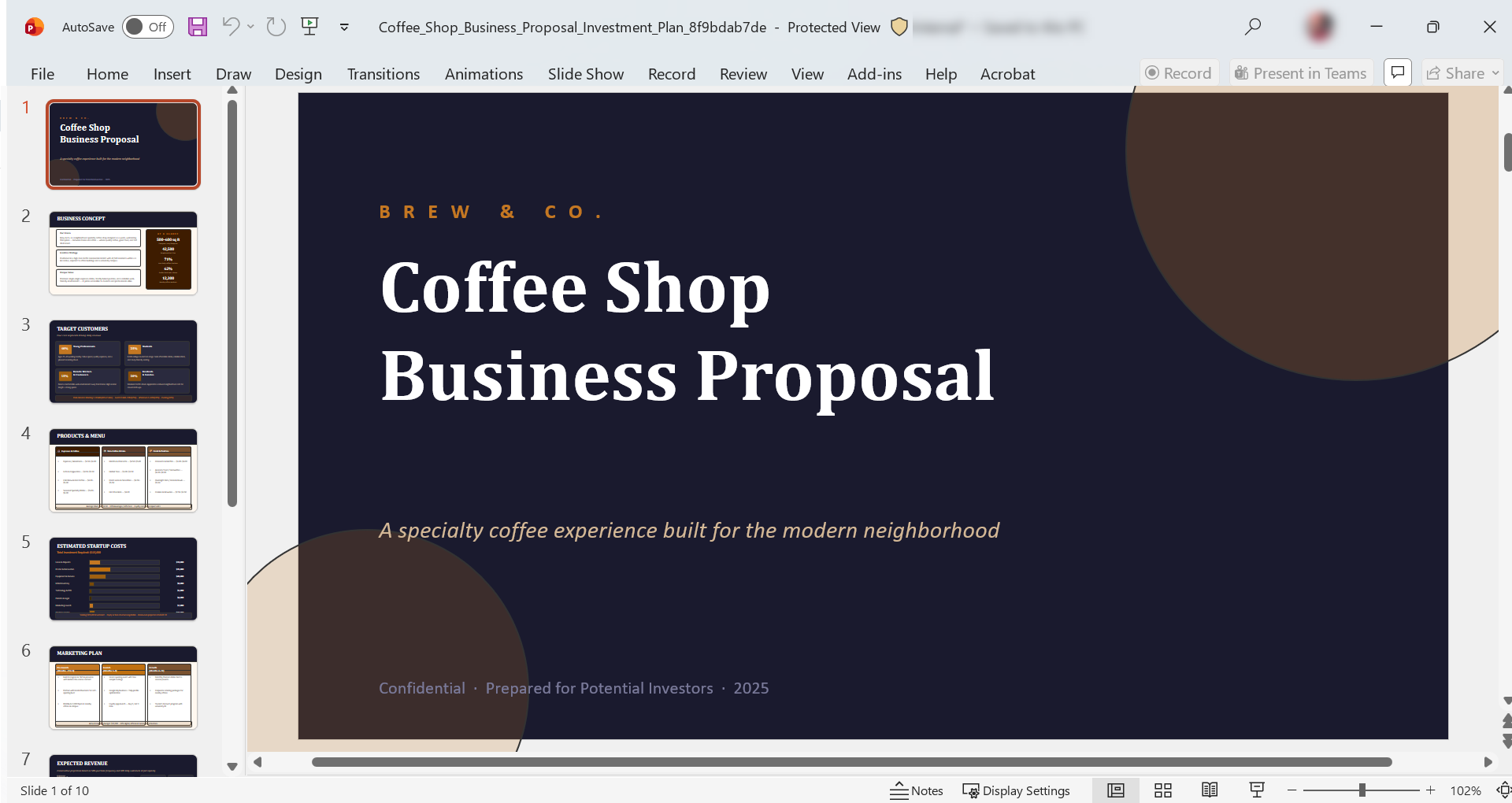Click thumbnail pane scroll up arrow
Image resolution: width=1512 pixels, height=803 pixels.
click(232, 91)
